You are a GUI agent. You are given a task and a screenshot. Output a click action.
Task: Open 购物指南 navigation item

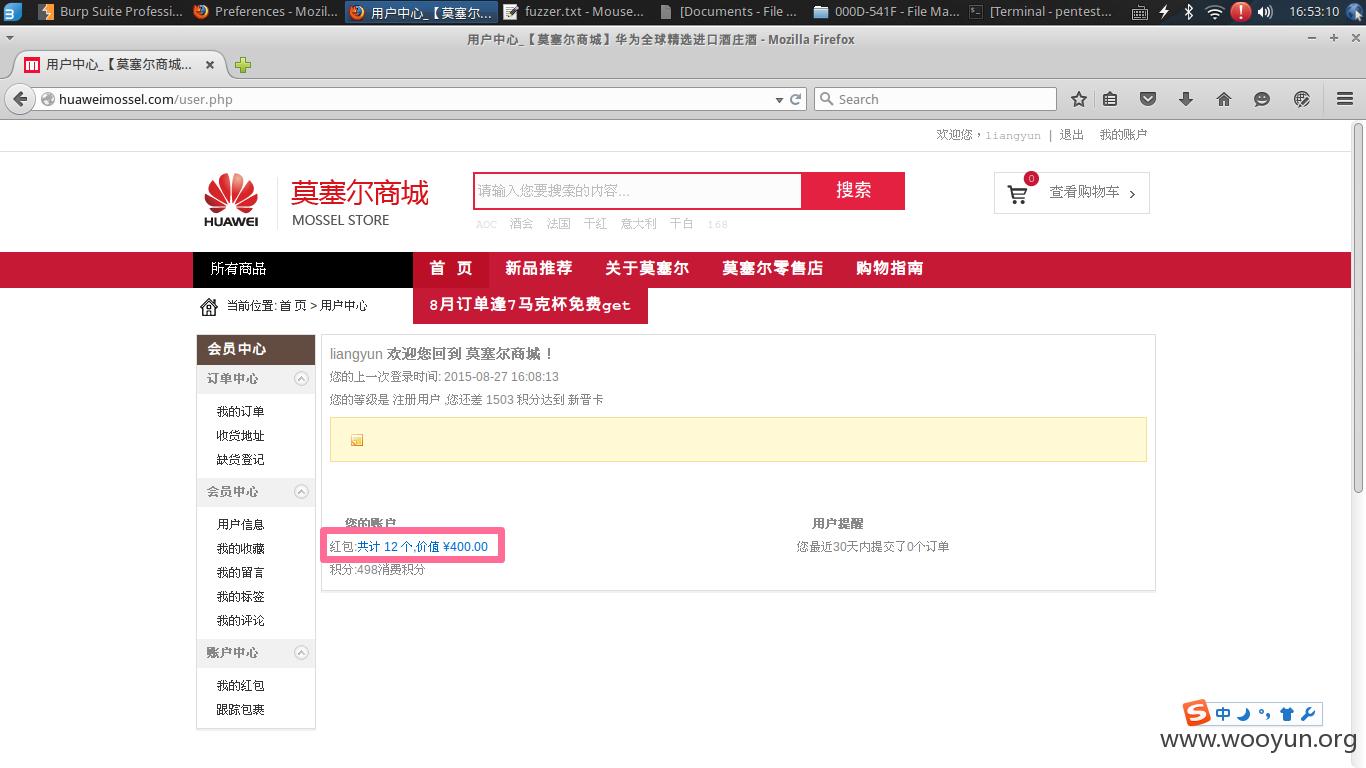pos(890,268)
